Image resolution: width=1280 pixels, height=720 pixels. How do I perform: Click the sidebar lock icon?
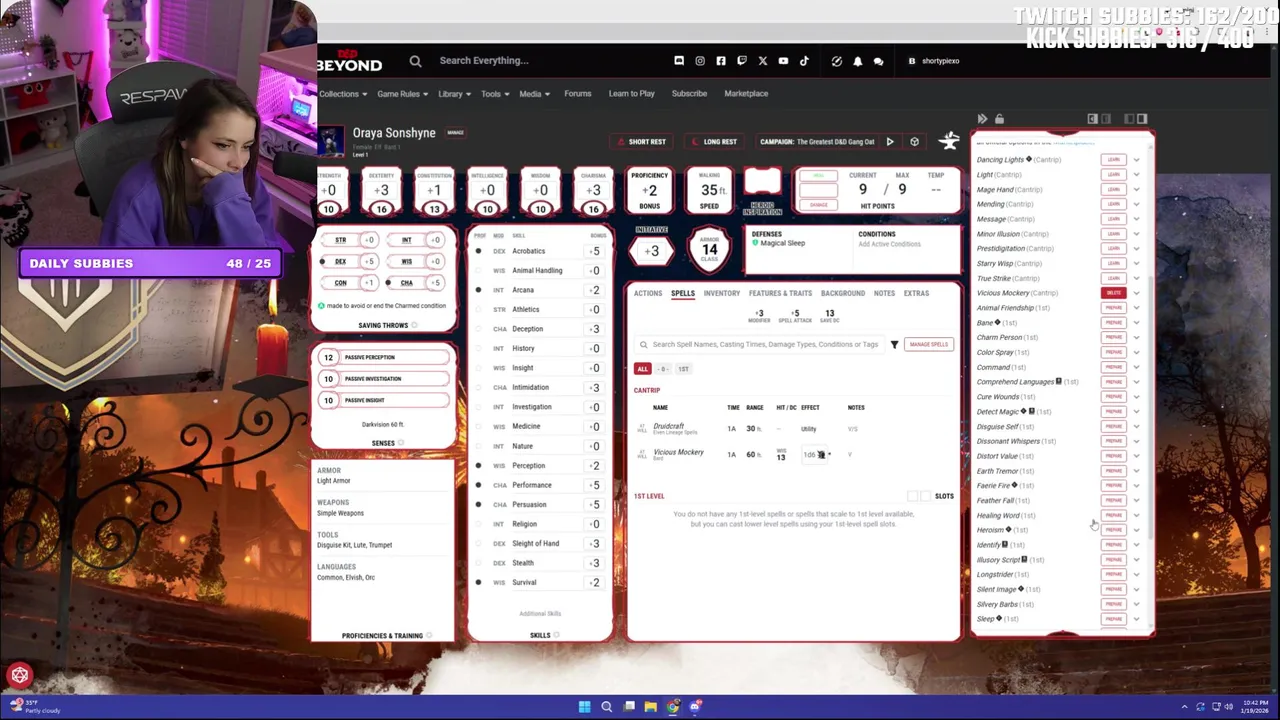999,119
